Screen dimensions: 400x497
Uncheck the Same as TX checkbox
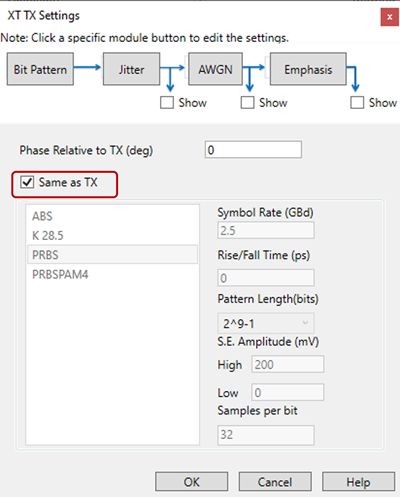[27, 182]
